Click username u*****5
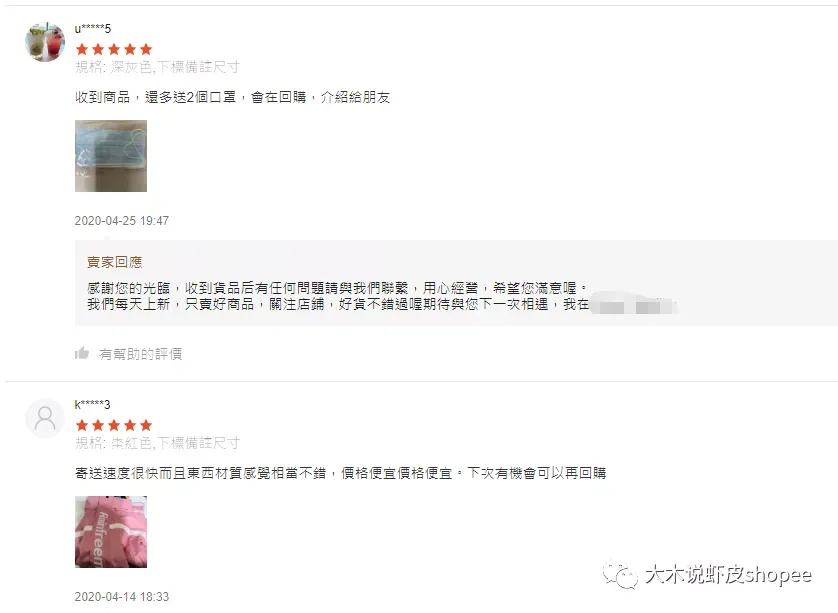 click(x=92, y=28)
